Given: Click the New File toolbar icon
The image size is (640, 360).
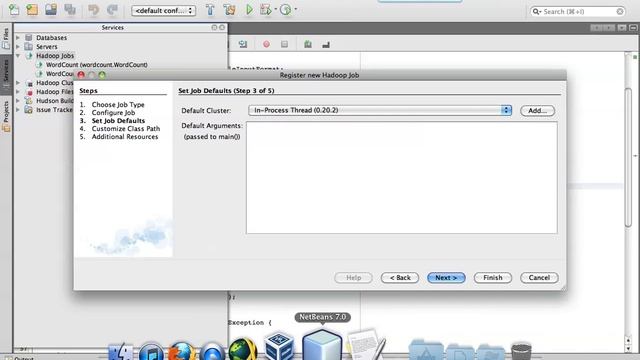Looking at the screenshot, I should point(14,9).
